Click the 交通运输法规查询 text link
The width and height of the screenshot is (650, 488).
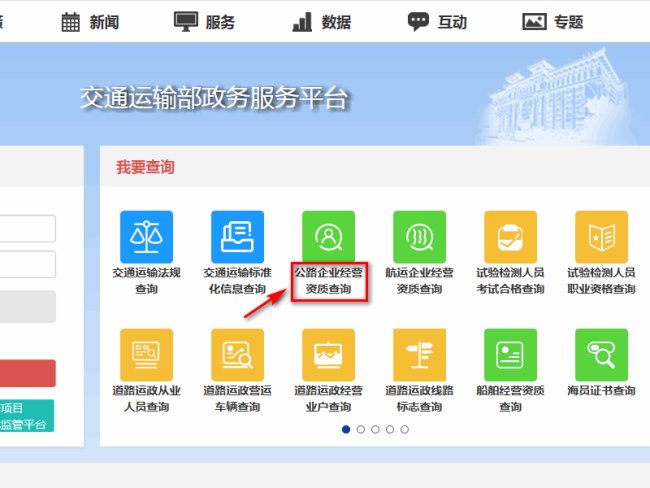146,281
